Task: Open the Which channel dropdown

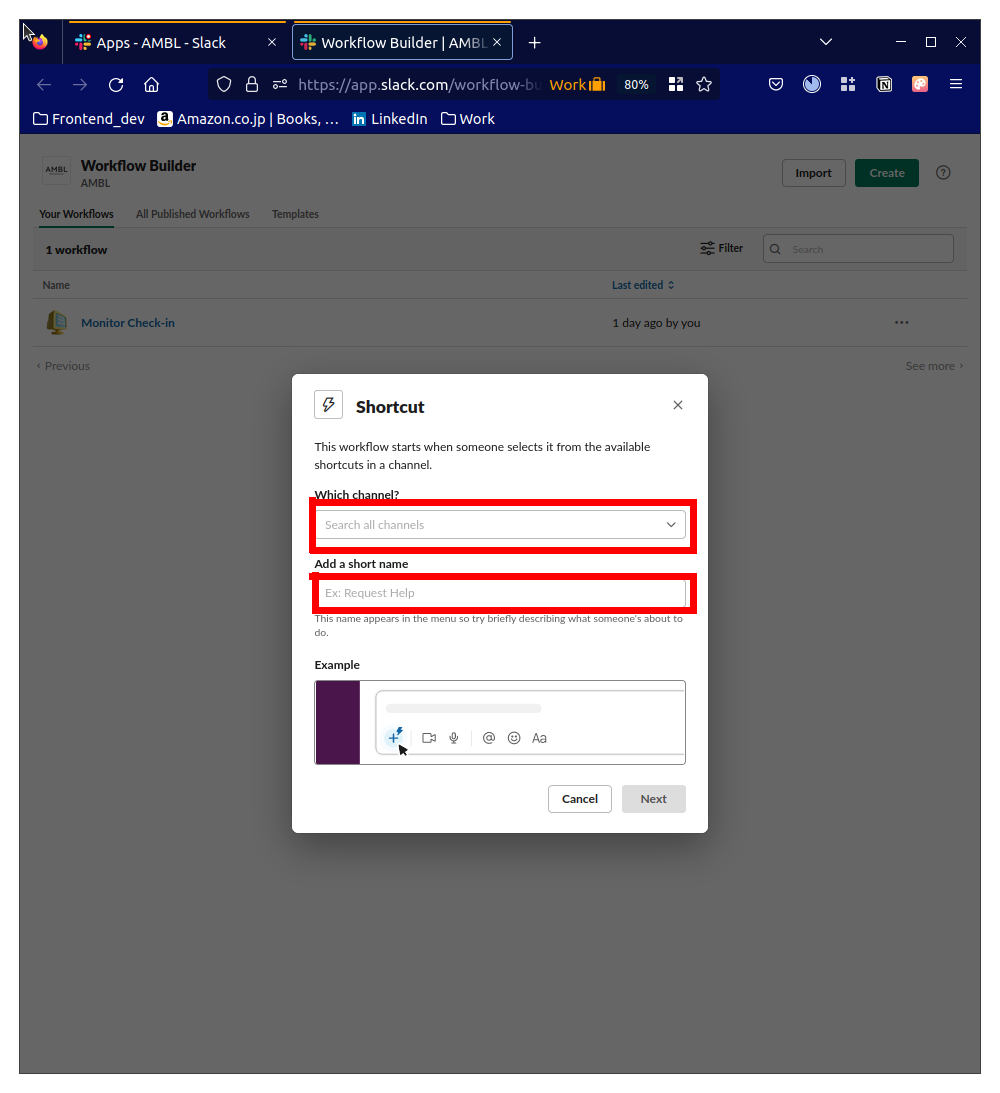Action: click(x=500, y=524)
